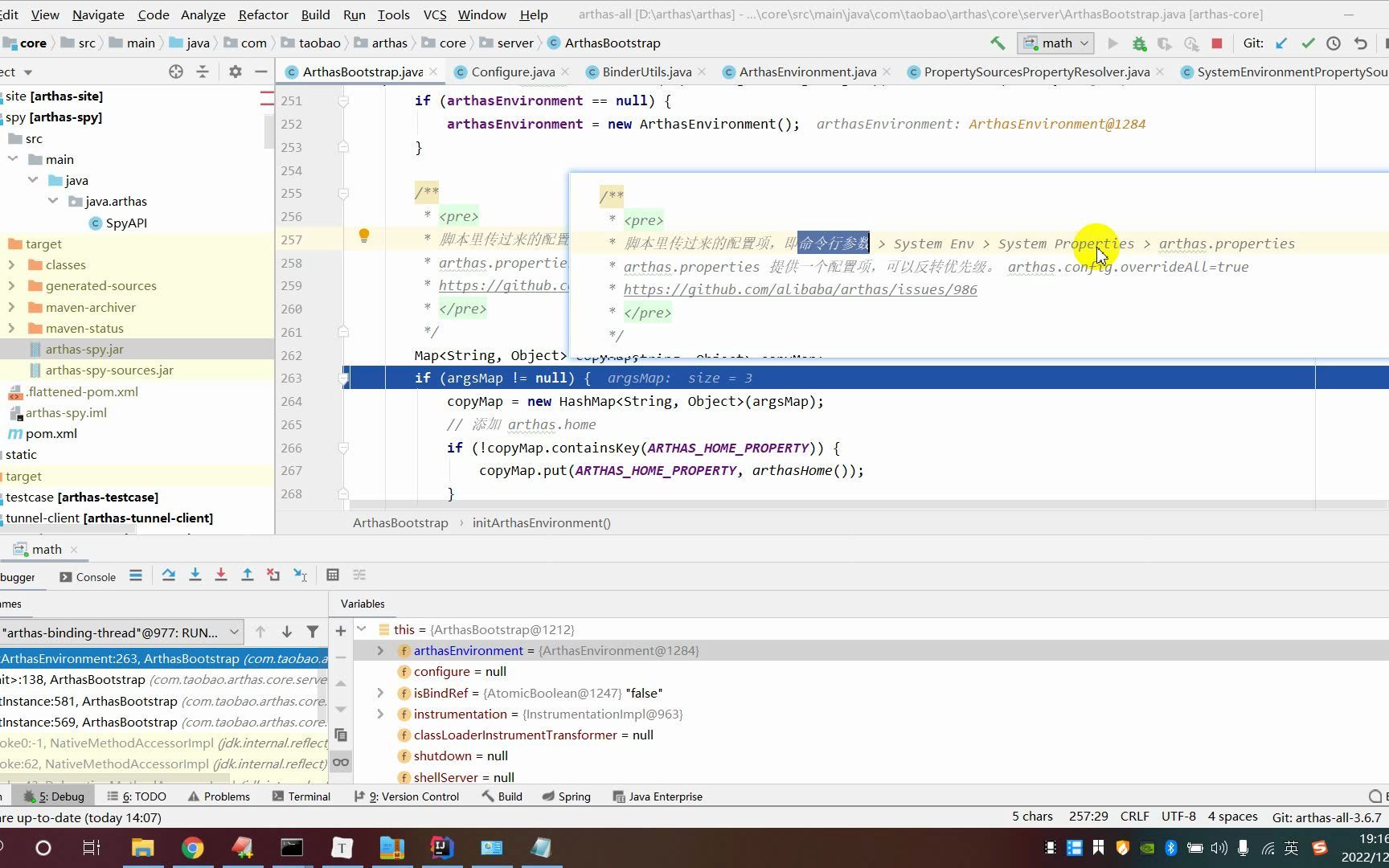Open Chrome from Windows taskbar
Image resolution: width=1389 pixels, height=868 pixels.
click(192, 848)
